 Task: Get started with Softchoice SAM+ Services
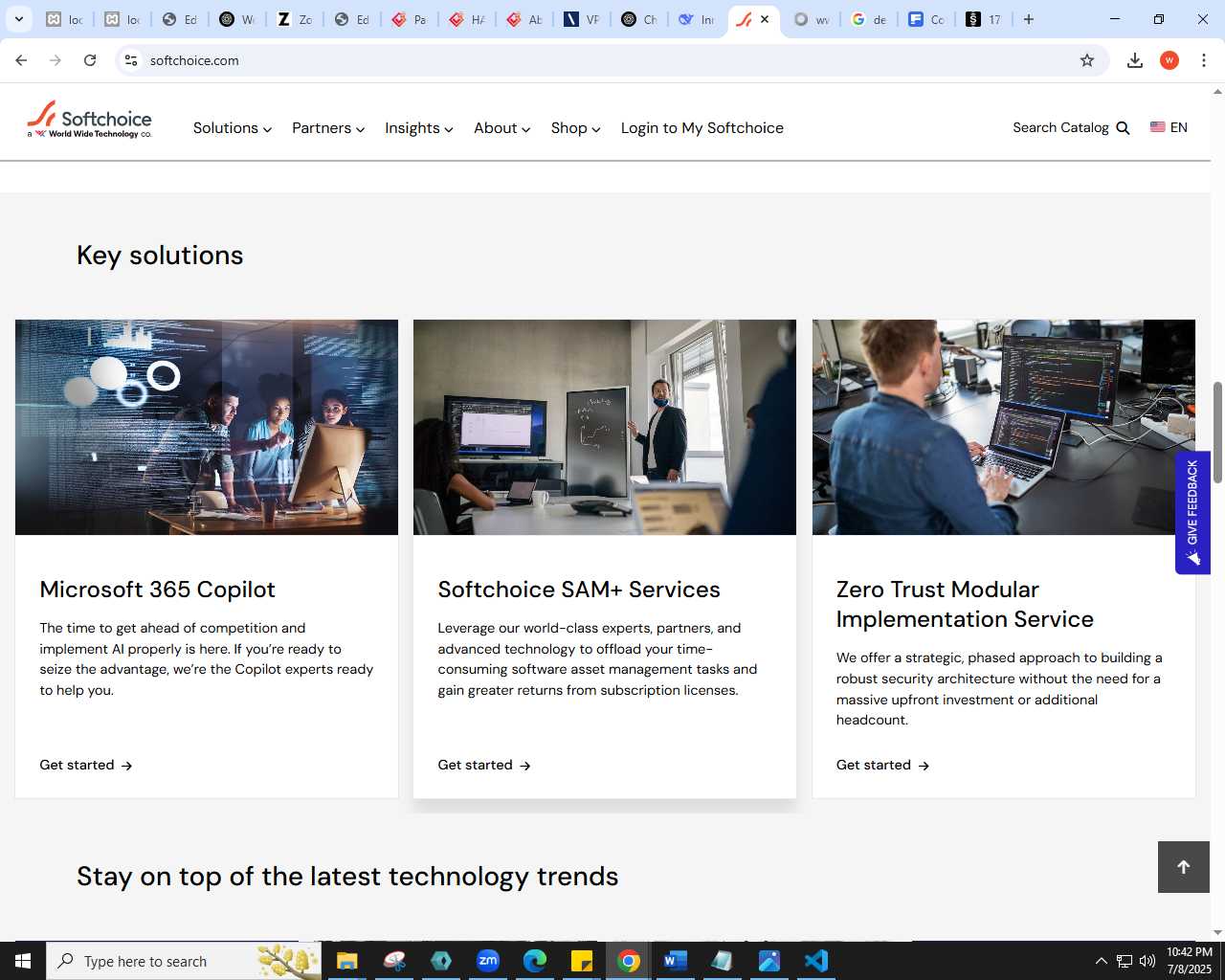click(484, 765)
